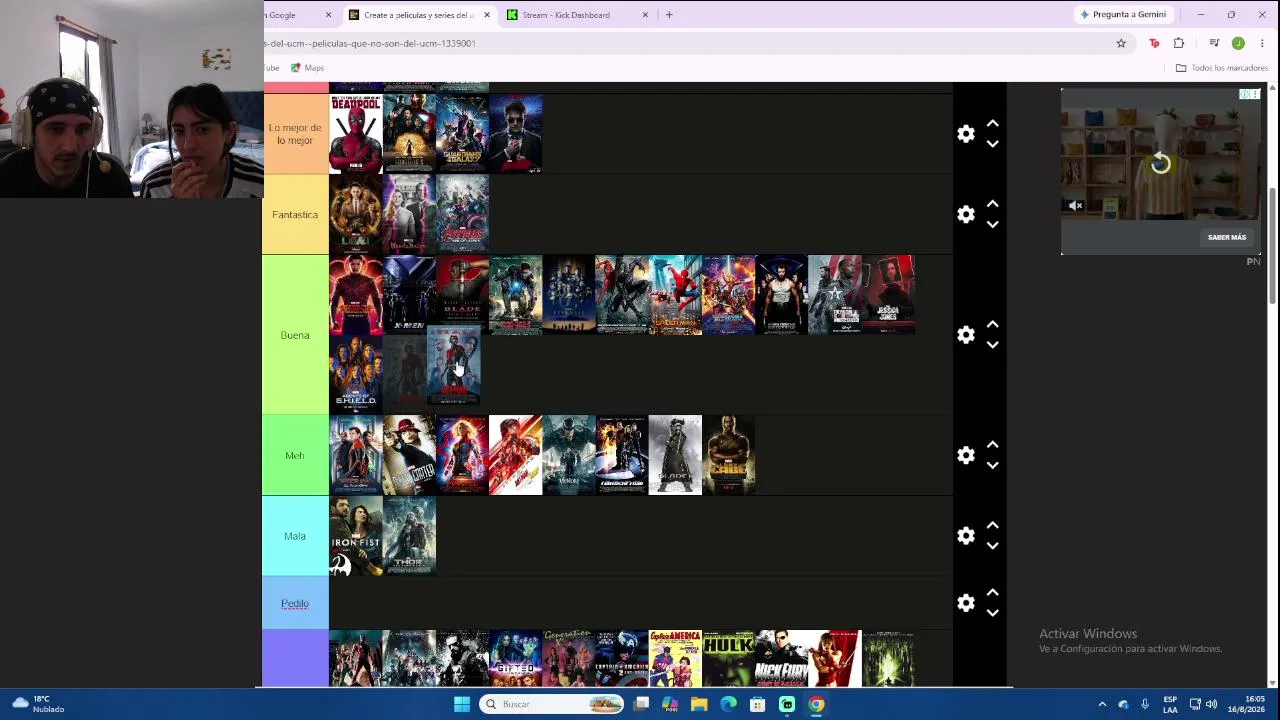Select the Deadpool poster
This screenshot has height=720, width=1280.
pyautogui.click(x=356, y=134)
